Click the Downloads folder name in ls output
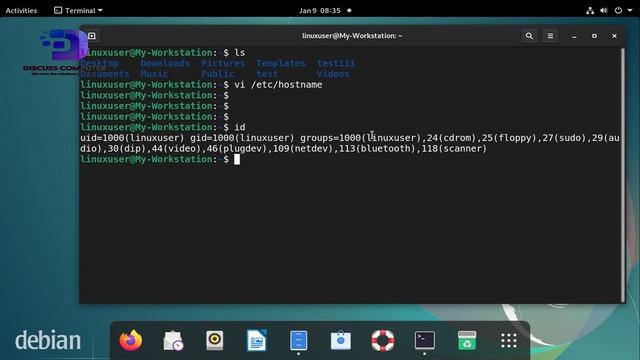Viewport: 640px width, 360px height. point(165,63)
